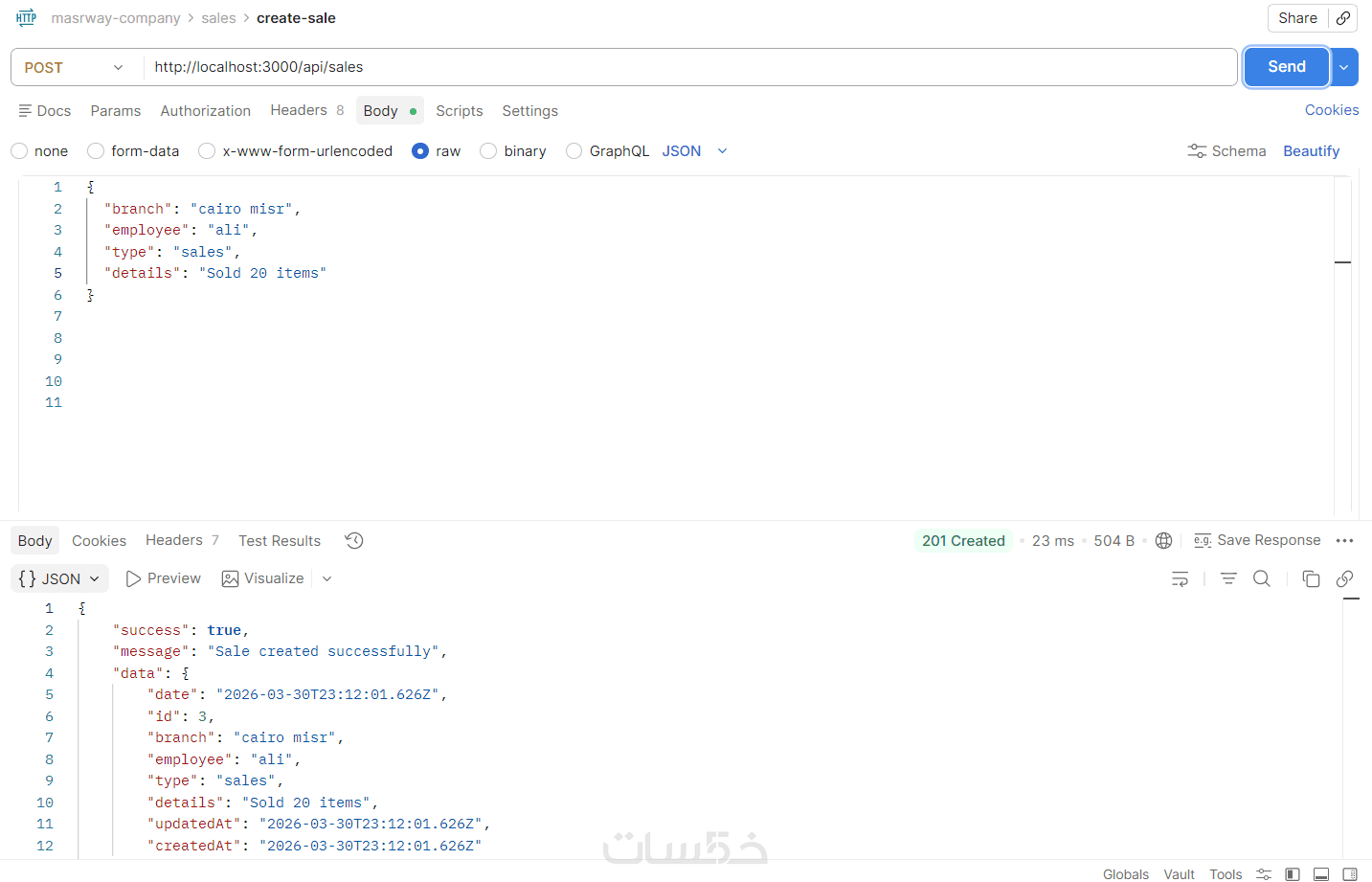Open the POST method dropdown

pos(75,67)
